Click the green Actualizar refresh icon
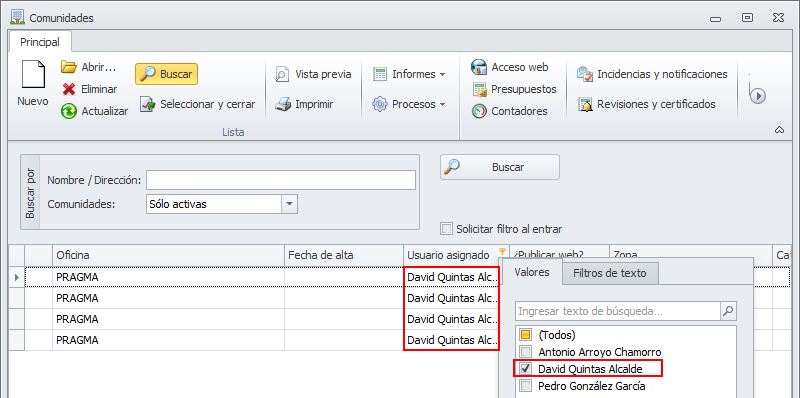 68,111
